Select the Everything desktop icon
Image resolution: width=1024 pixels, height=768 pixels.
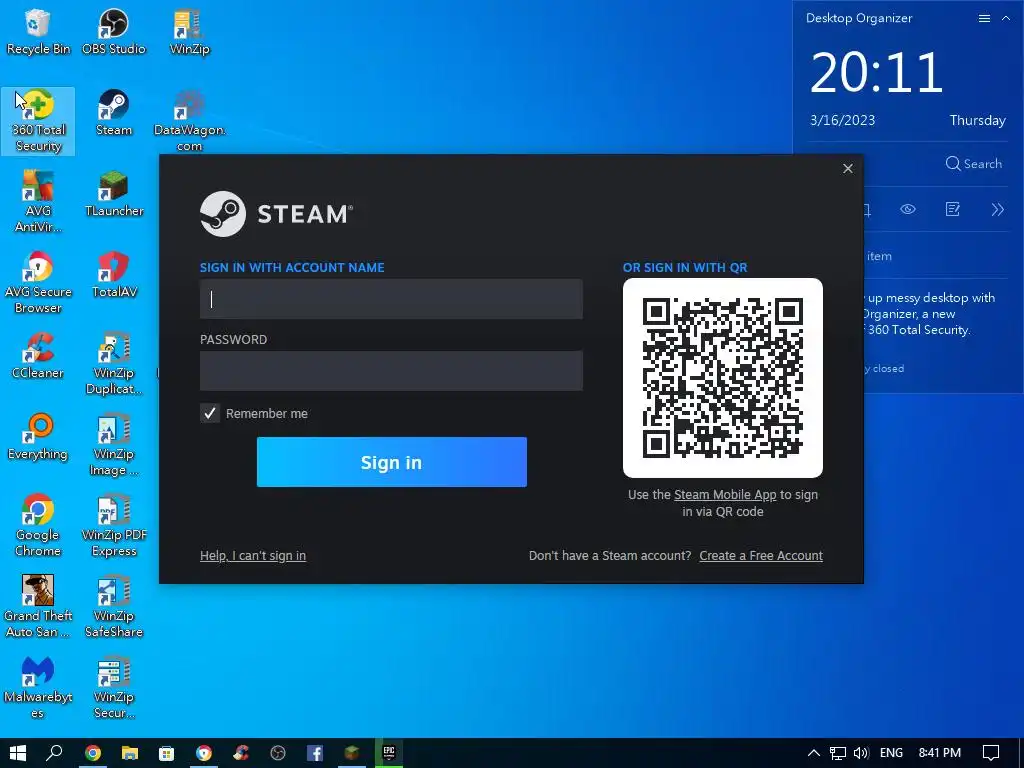coord(38,437)
